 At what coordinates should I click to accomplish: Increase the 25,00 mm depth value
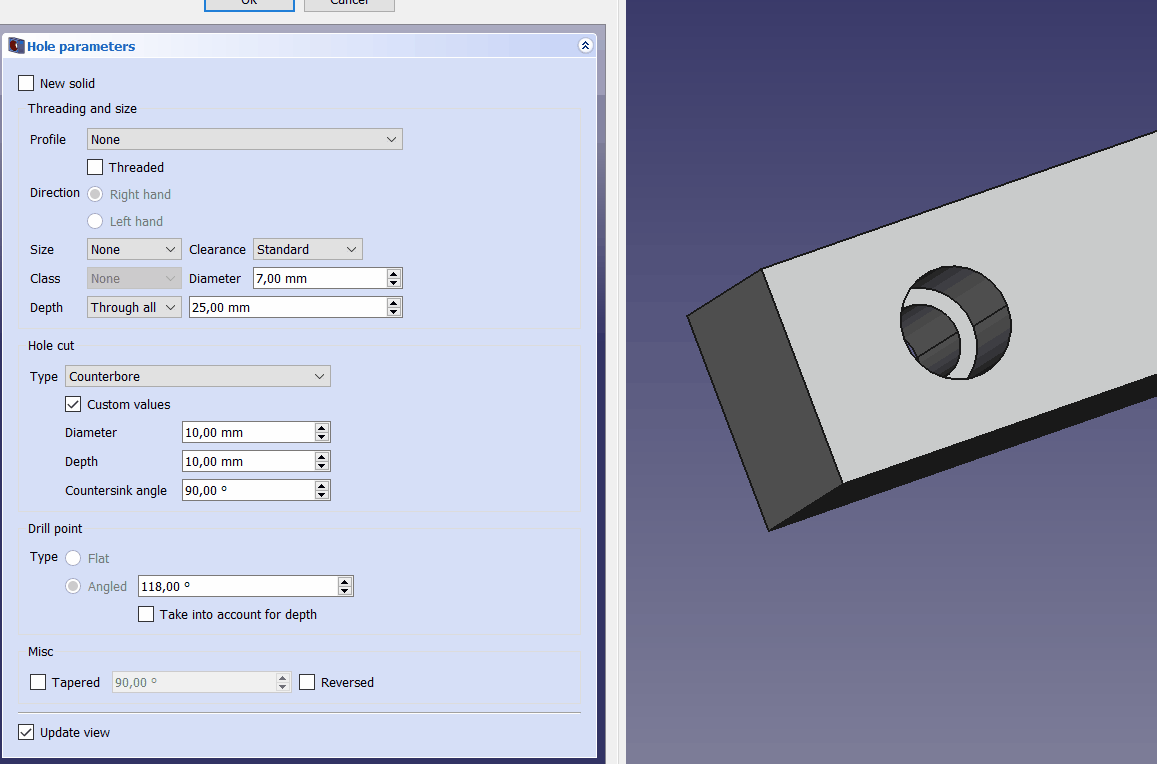[x=394, y=303]
